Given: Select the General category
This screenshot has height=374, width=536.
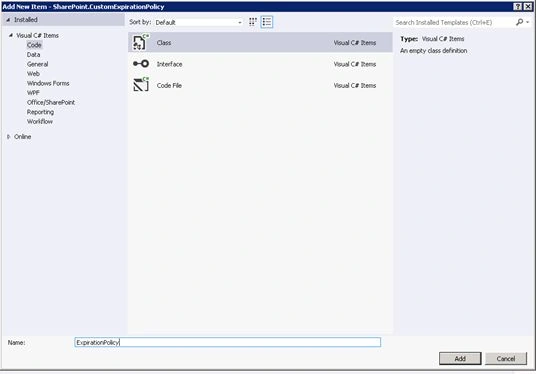Looking at the screenshot, I should click(x=38, y=64).
